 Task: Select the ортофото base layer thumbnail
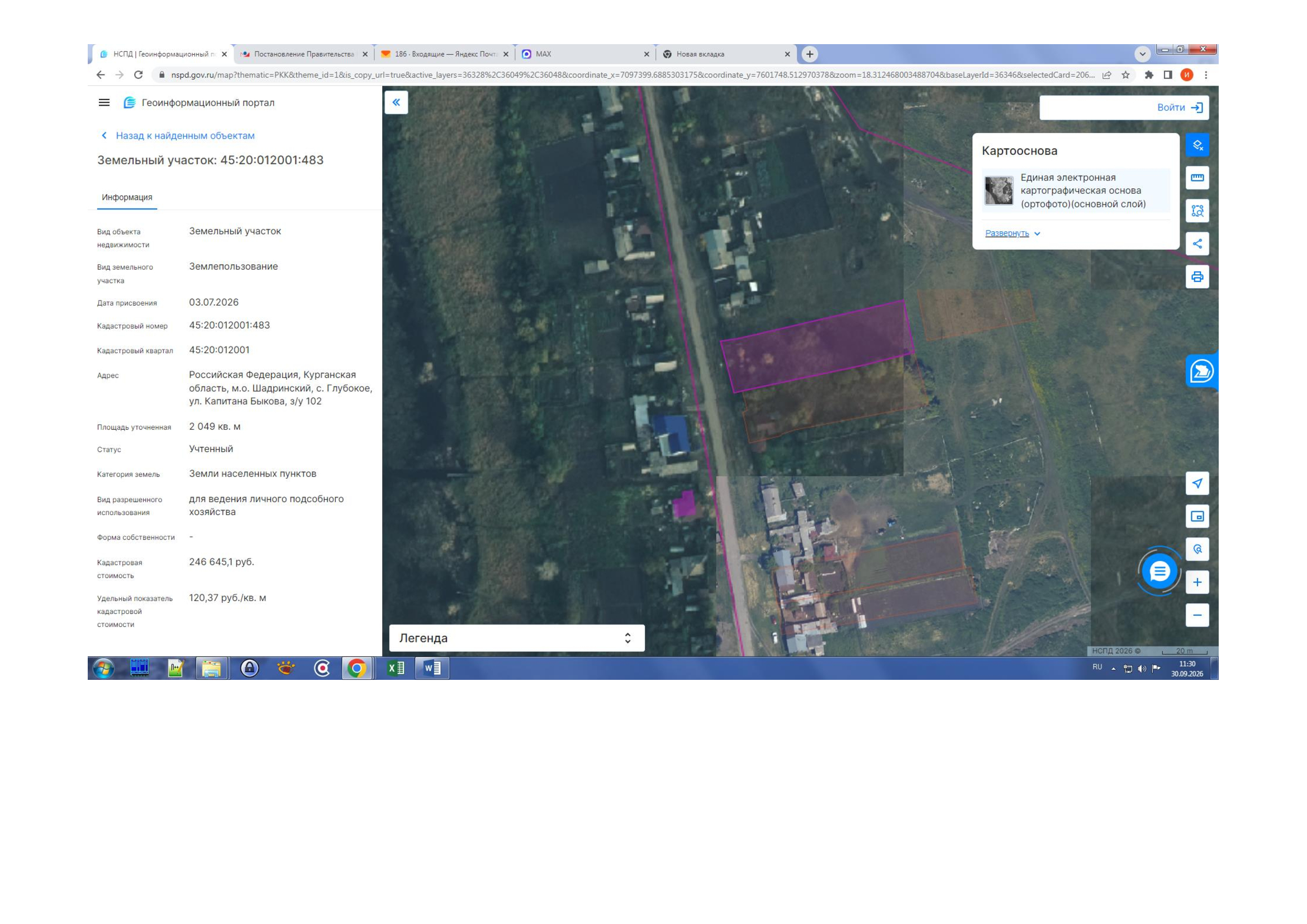[x=999, y=190]
